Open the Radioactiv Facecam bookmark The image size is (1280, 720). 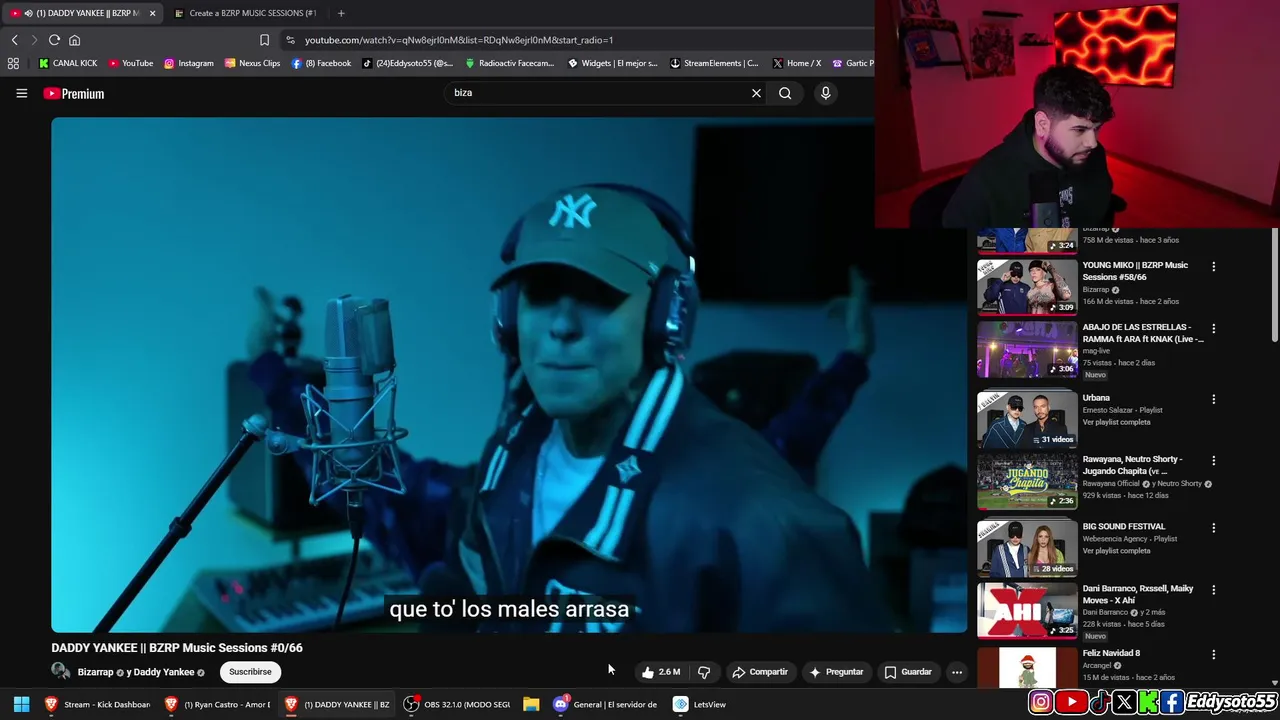pos(509,63)
